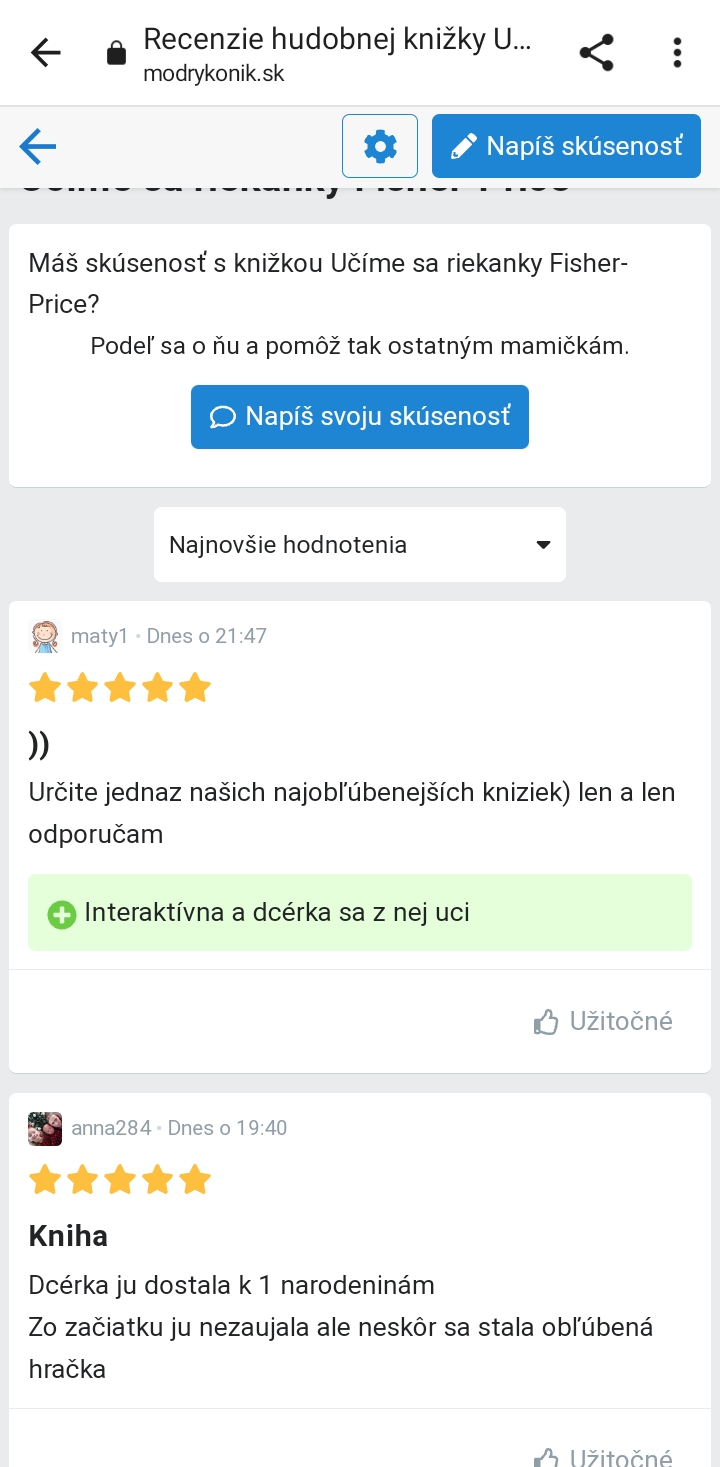720x1467 pixels.
Task: Click the first star of anna284's rating
Action: [x=44, y=1180]
